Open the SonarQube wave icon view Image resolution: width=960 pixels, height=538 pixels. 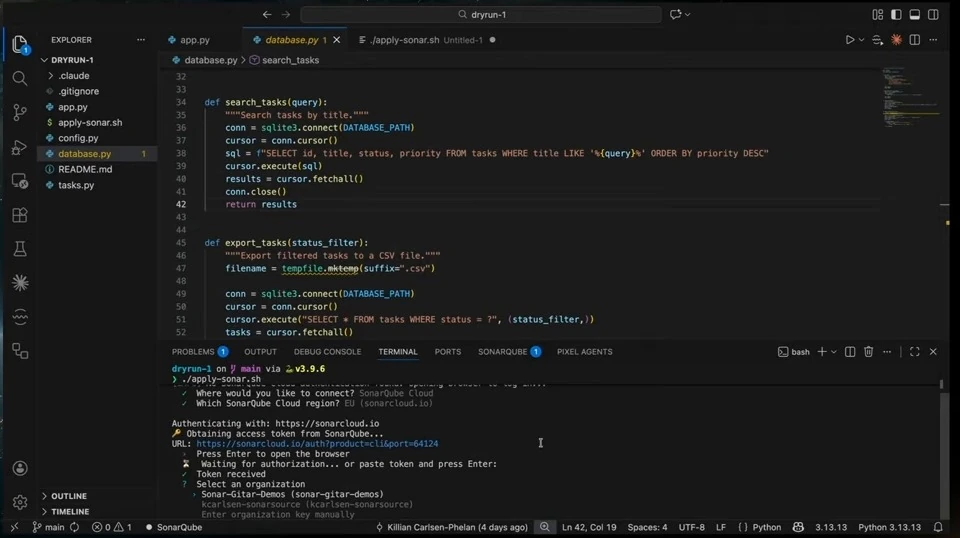click(20, 316)
